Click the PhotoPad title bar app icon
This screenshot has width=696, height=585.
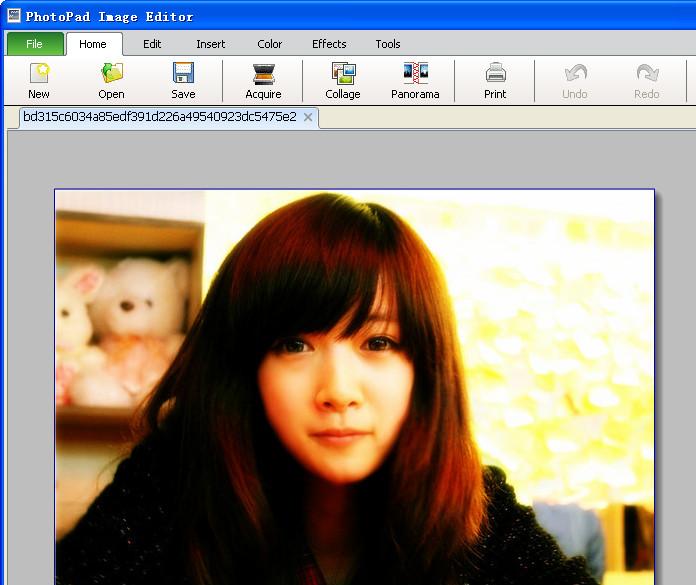point(13,15)
